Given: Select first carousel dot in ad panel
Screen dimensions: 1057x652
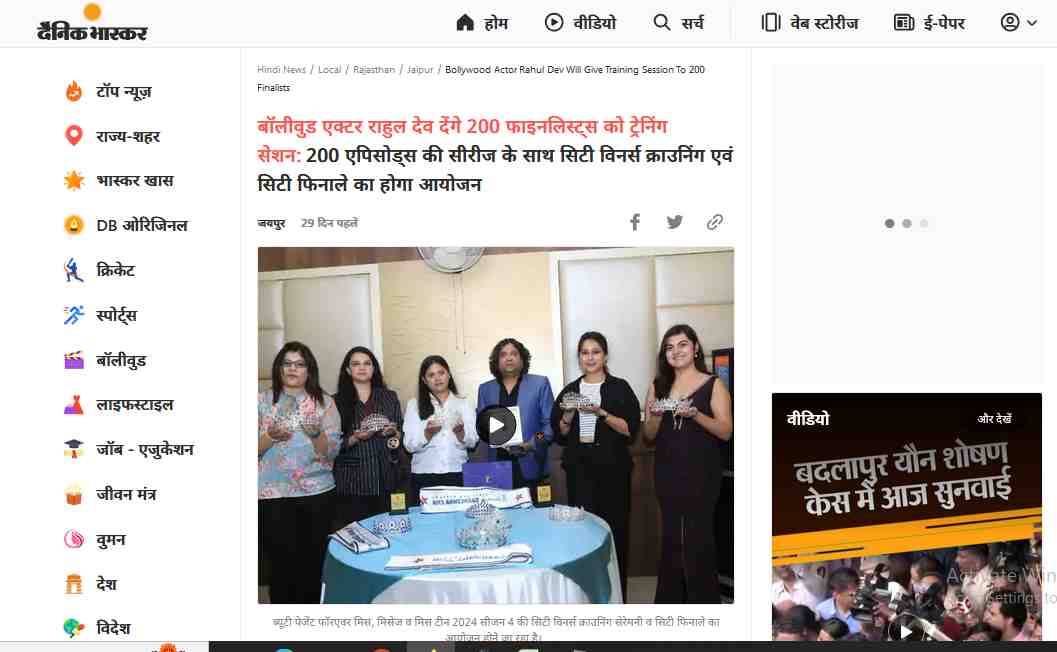Looking at the screenshot, I should click(890, 223).
